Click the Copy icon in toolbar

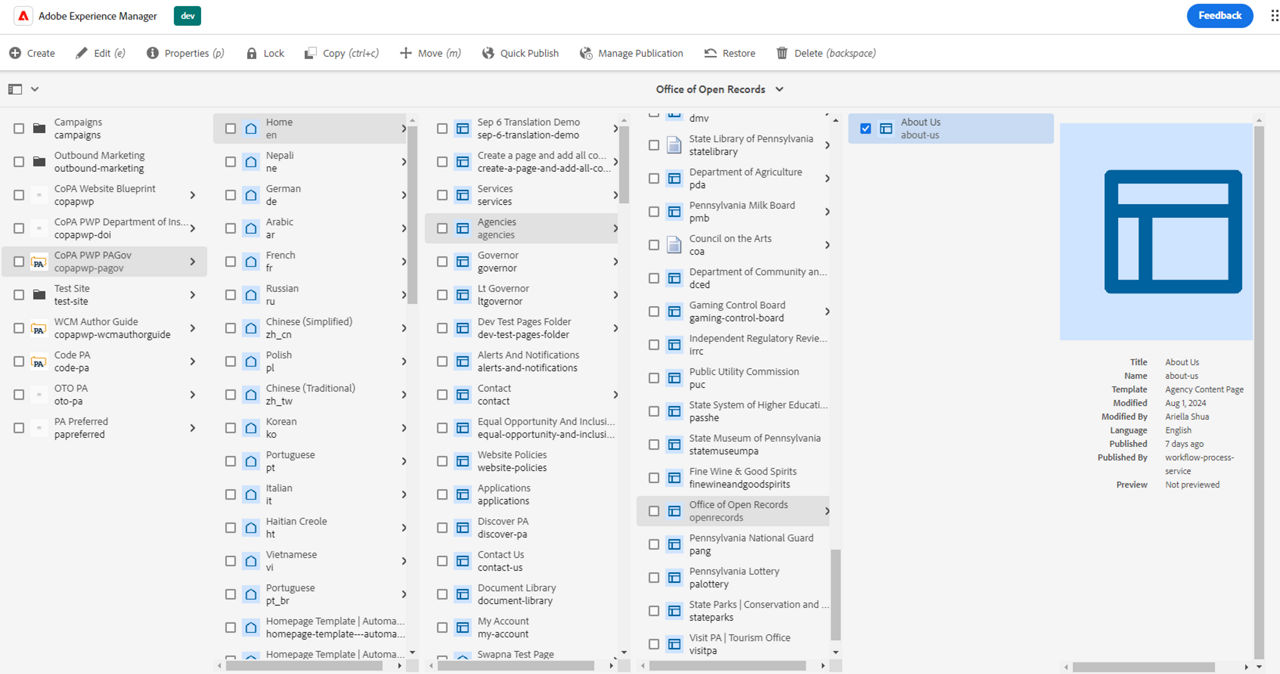pos(311,53)
